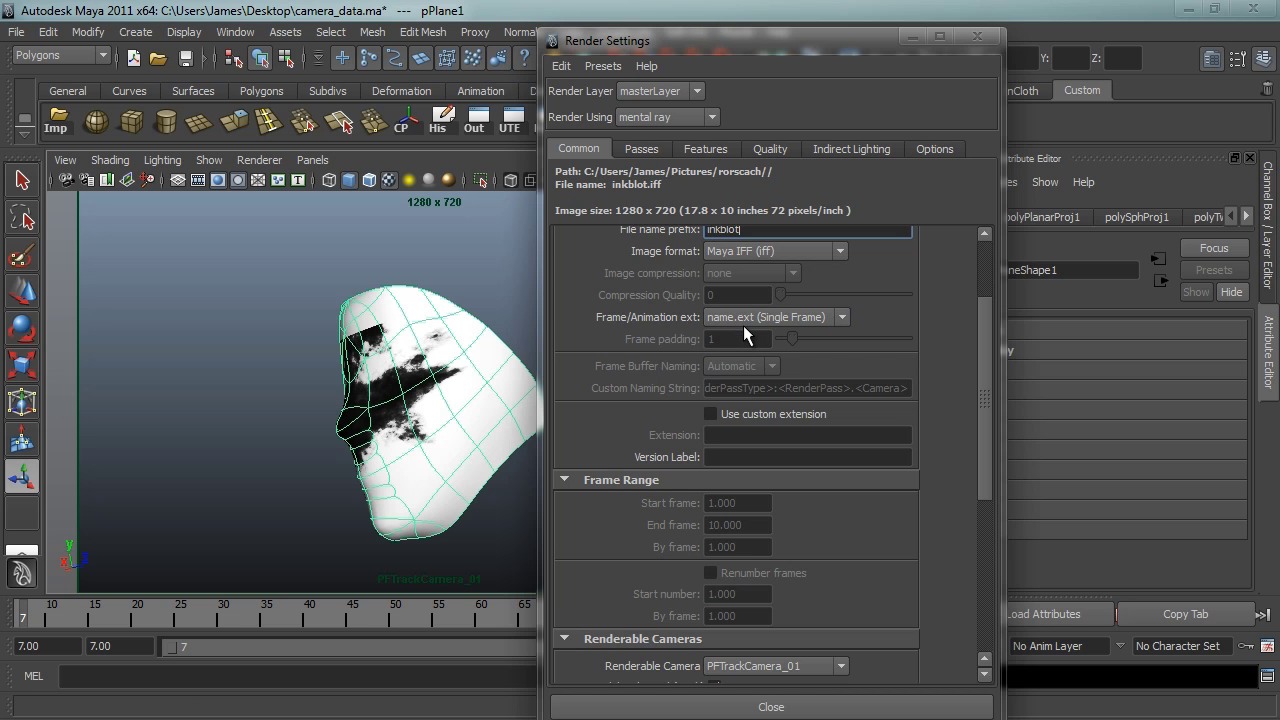
Task: Create a polygon cylinder from shelf
Action: [166, 121]
